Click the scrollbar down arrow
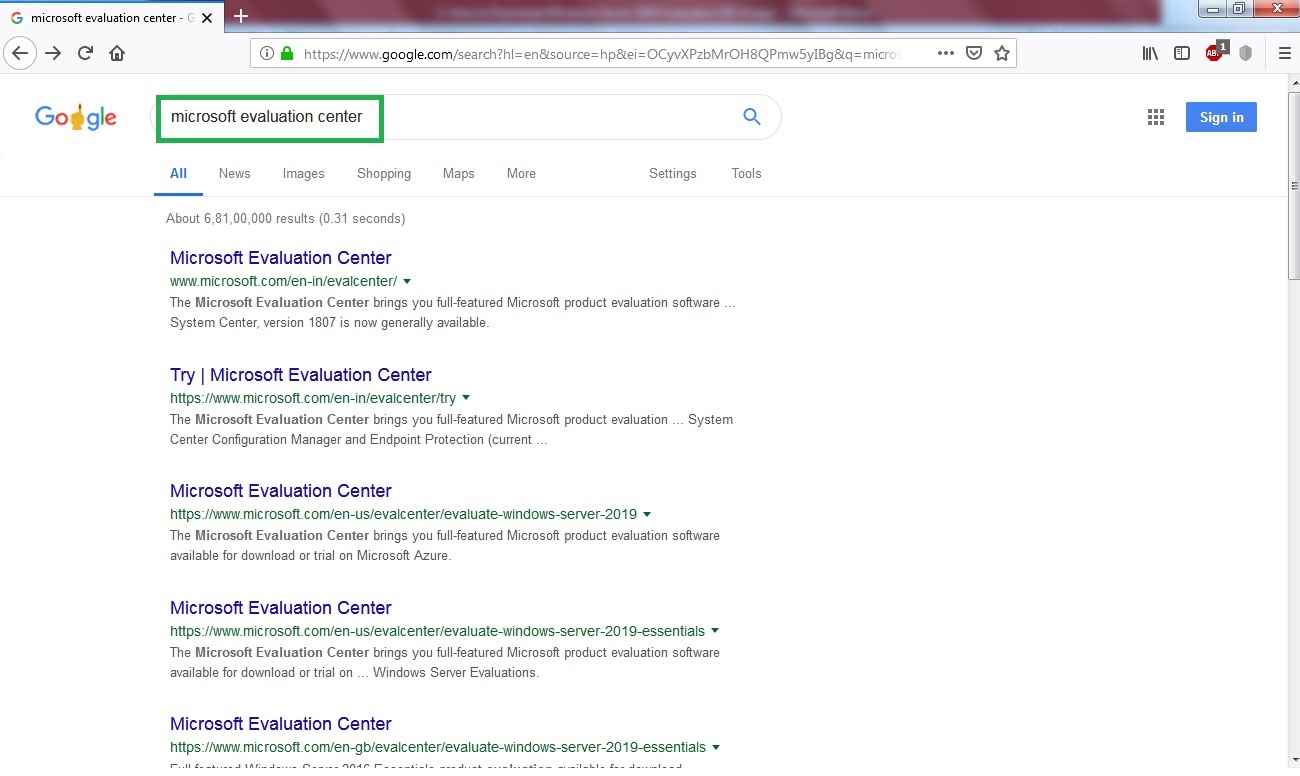Image resolution: width=1300 pixels, height=776 pixels. [x=1294, y=761]
